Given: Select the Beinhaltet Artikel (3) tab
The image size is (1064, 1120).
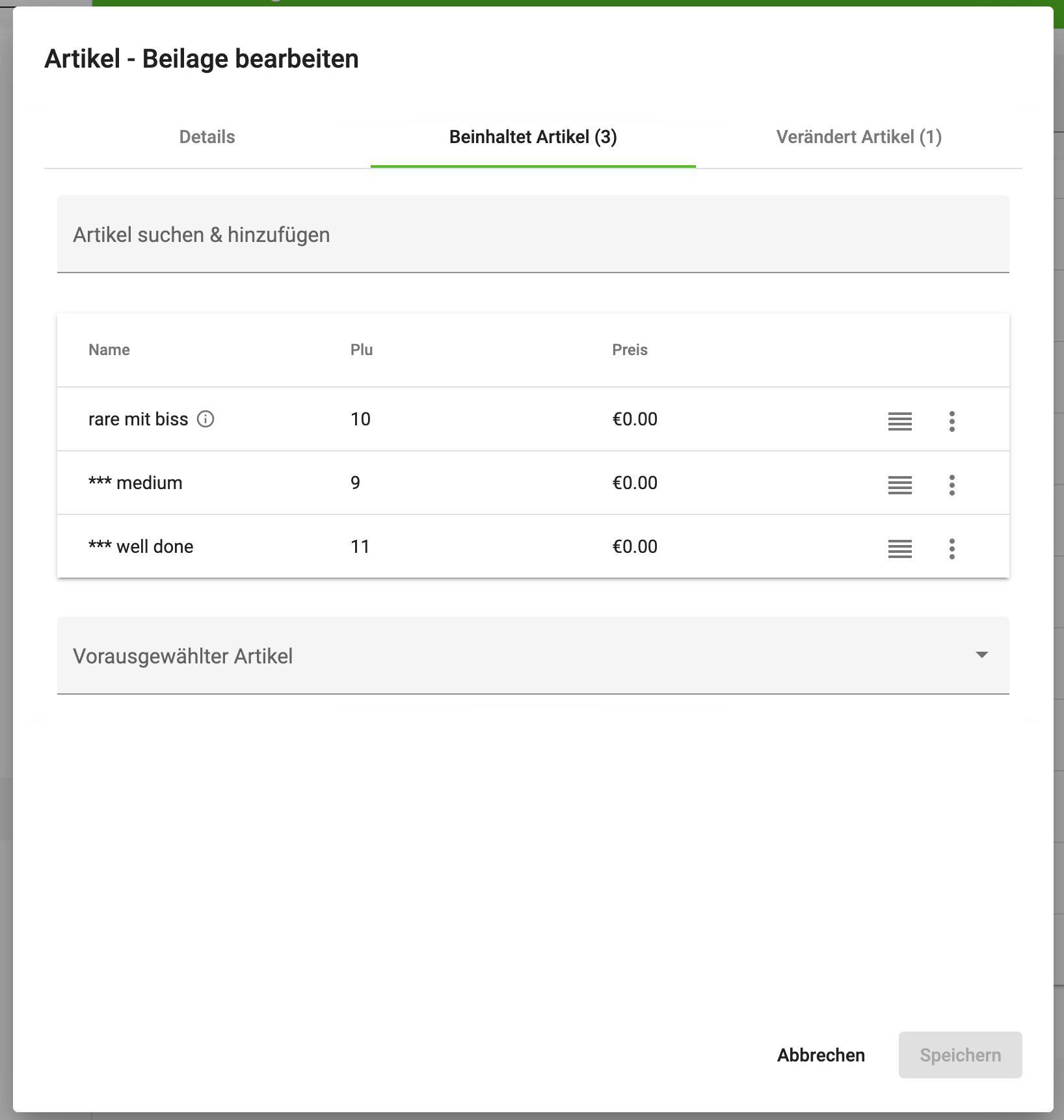Looking at the screenshot, I should pos(533,137).
